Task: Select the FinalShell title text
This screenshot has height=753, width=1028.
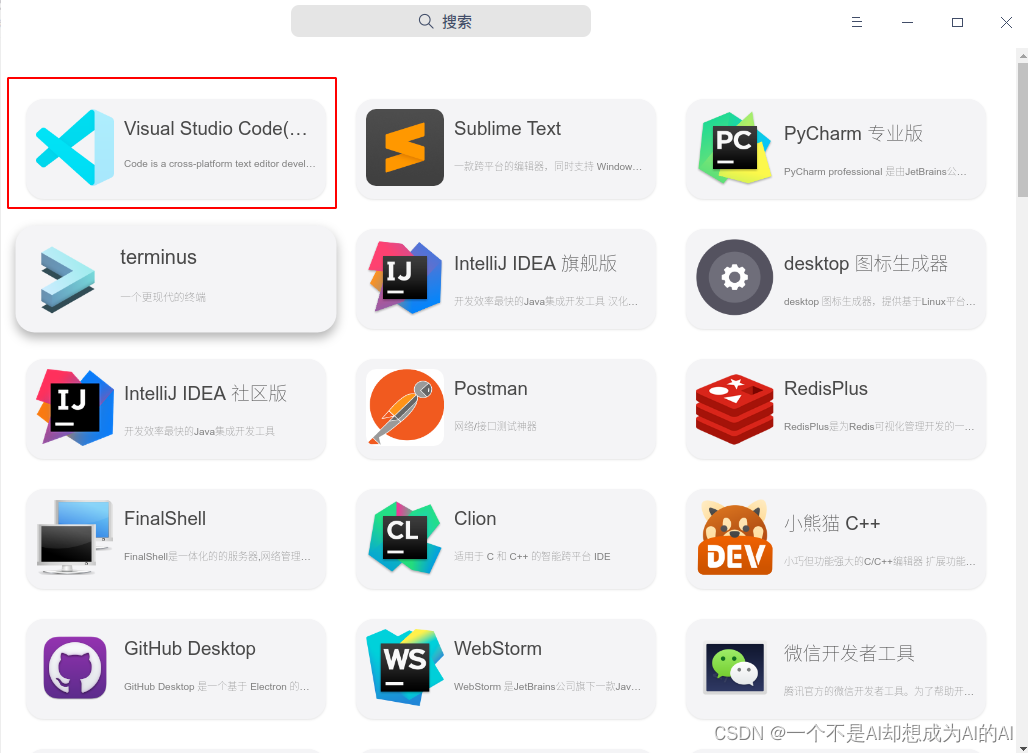Action: tap(165, 518)
